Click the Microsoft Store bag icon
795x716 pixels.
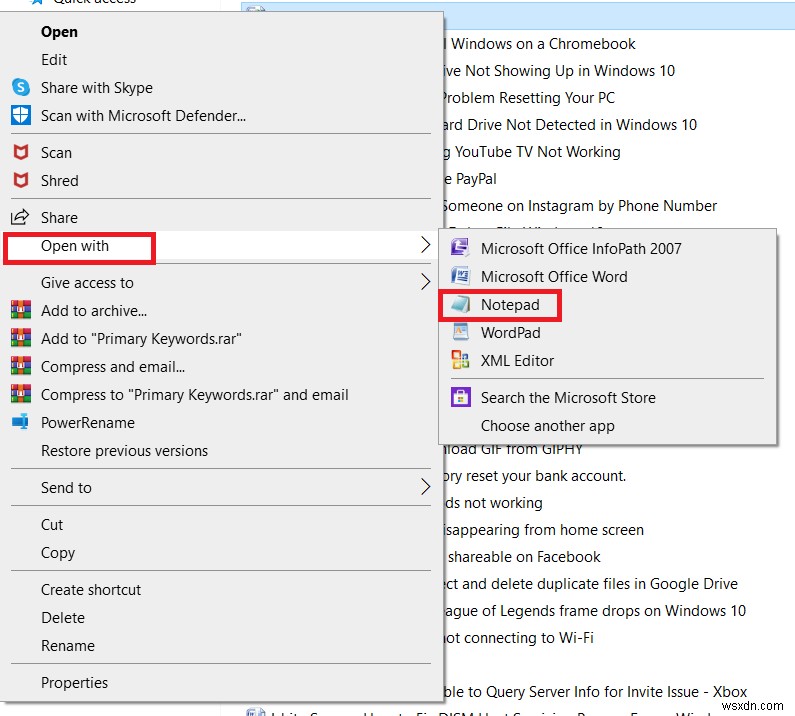point(460,397)
